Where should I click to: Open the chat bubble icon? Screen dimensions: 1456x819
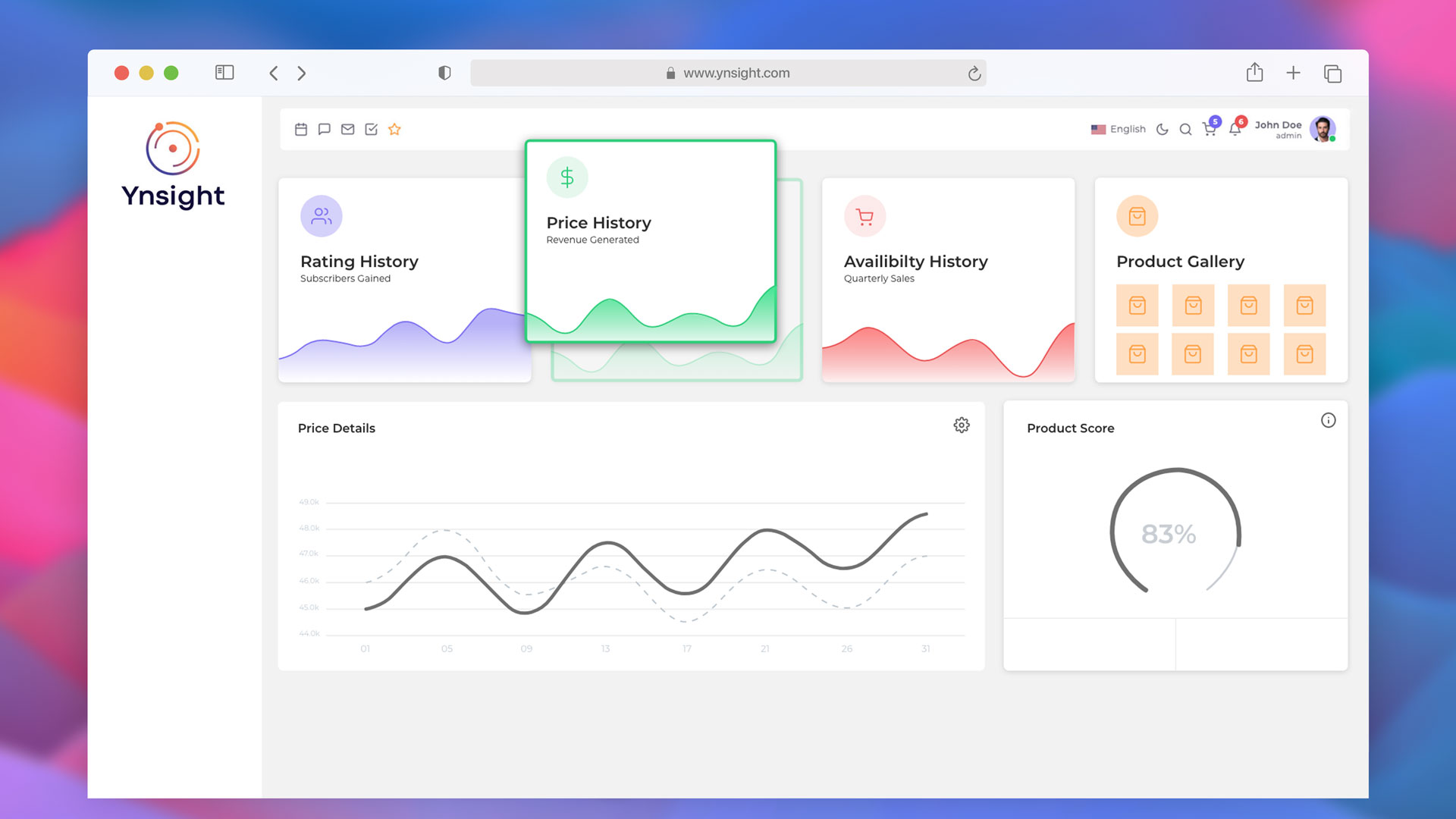325,130
